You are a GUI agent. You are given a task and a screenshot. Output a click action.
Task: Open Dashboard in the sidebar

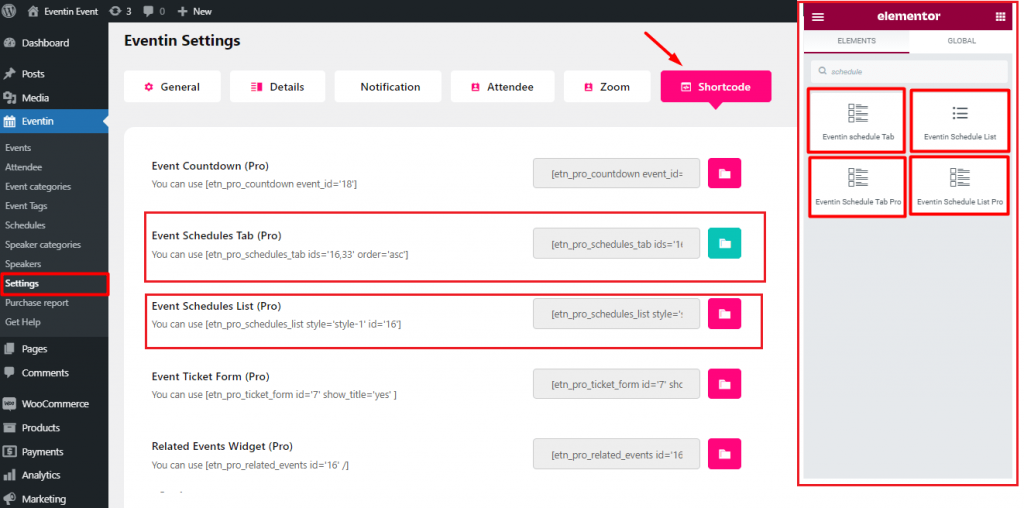pos(54,43)
